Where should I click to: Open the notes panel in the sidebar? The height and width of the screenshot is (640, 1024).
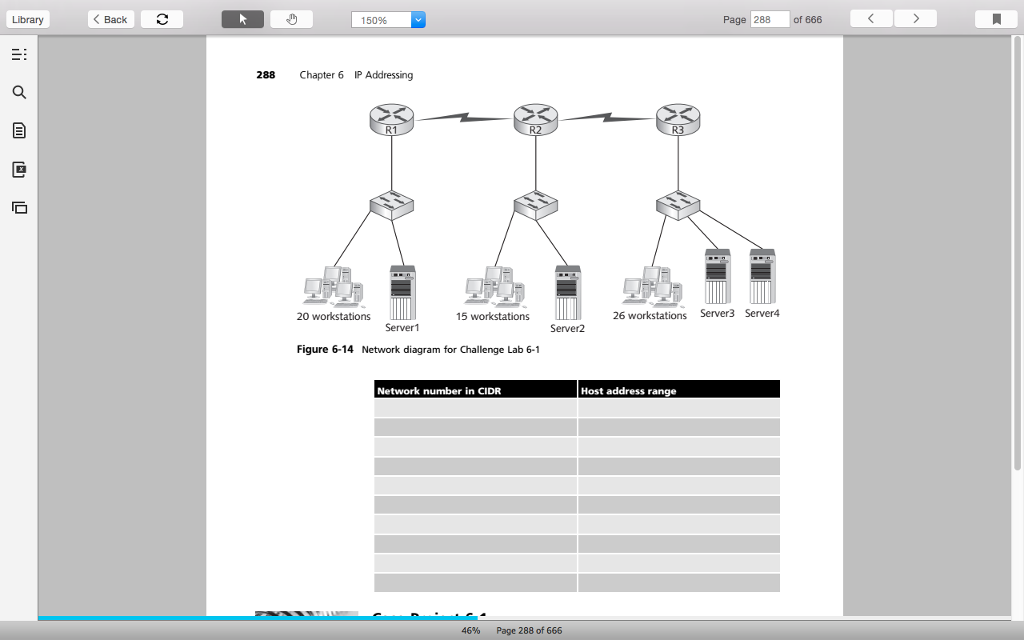[18, 130]
